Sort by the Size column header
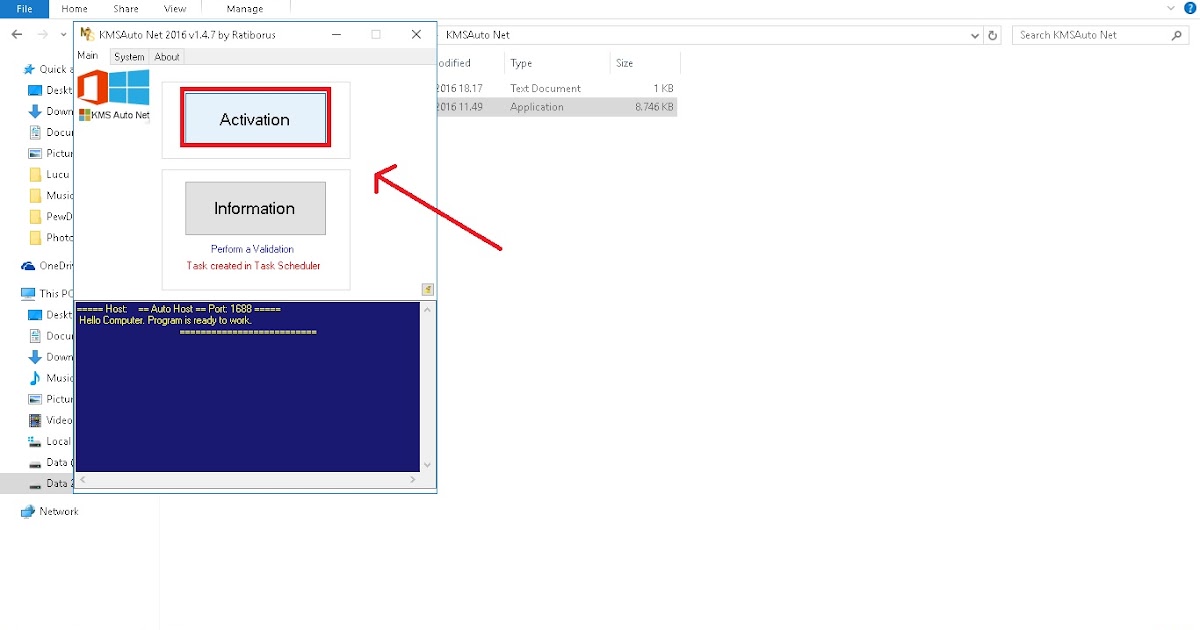The height and width of the screenshot is (630, 1200). point(625,63)
